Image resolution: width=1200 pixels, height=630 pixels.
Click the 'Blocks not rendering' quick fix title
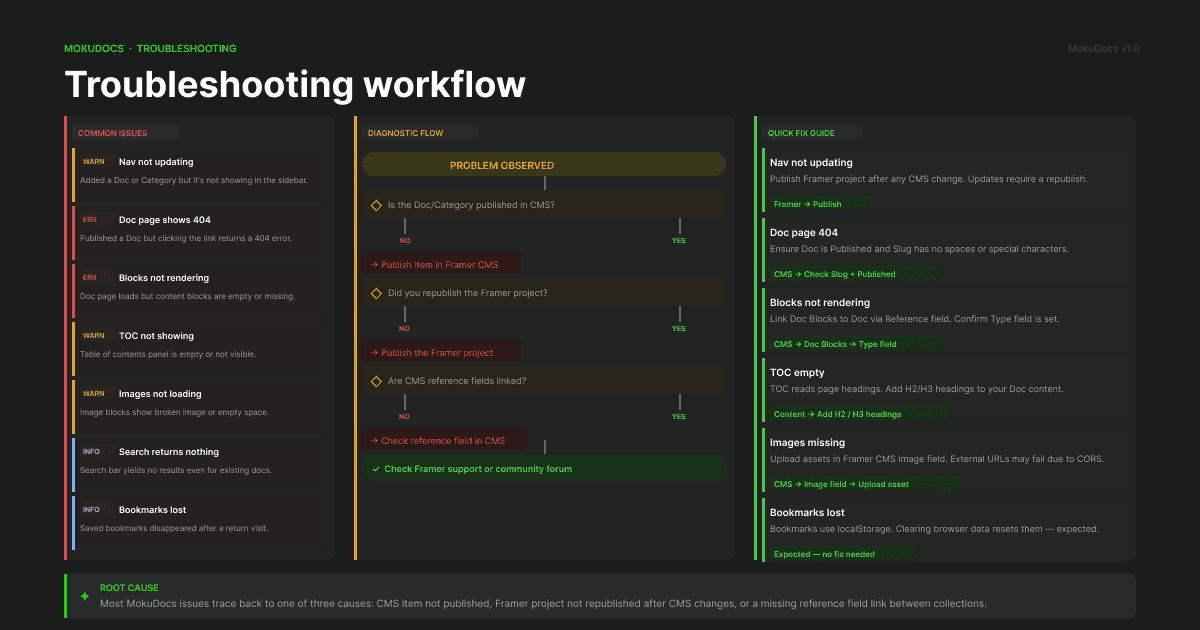pyautogui.click(x=820, y=302)
